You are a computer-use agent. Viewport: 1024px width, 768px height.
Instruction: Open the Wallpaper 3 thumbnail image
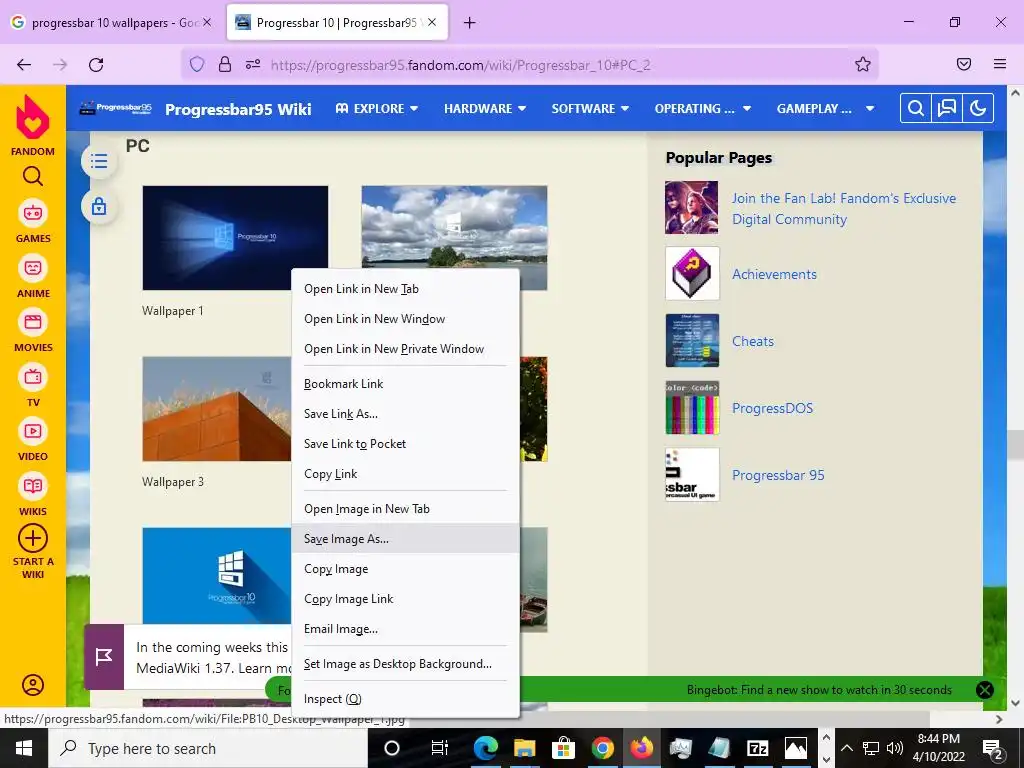point(216,409)
